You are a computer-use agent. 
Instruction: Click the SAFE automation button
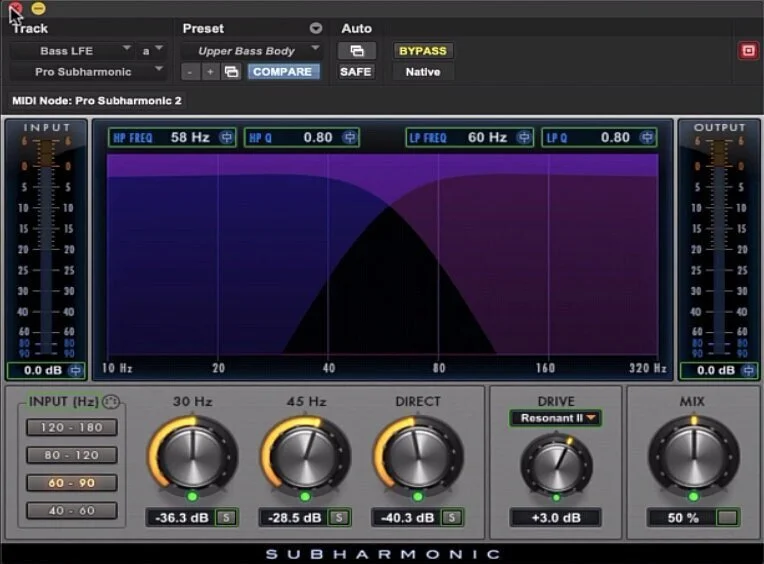[356, 72]
